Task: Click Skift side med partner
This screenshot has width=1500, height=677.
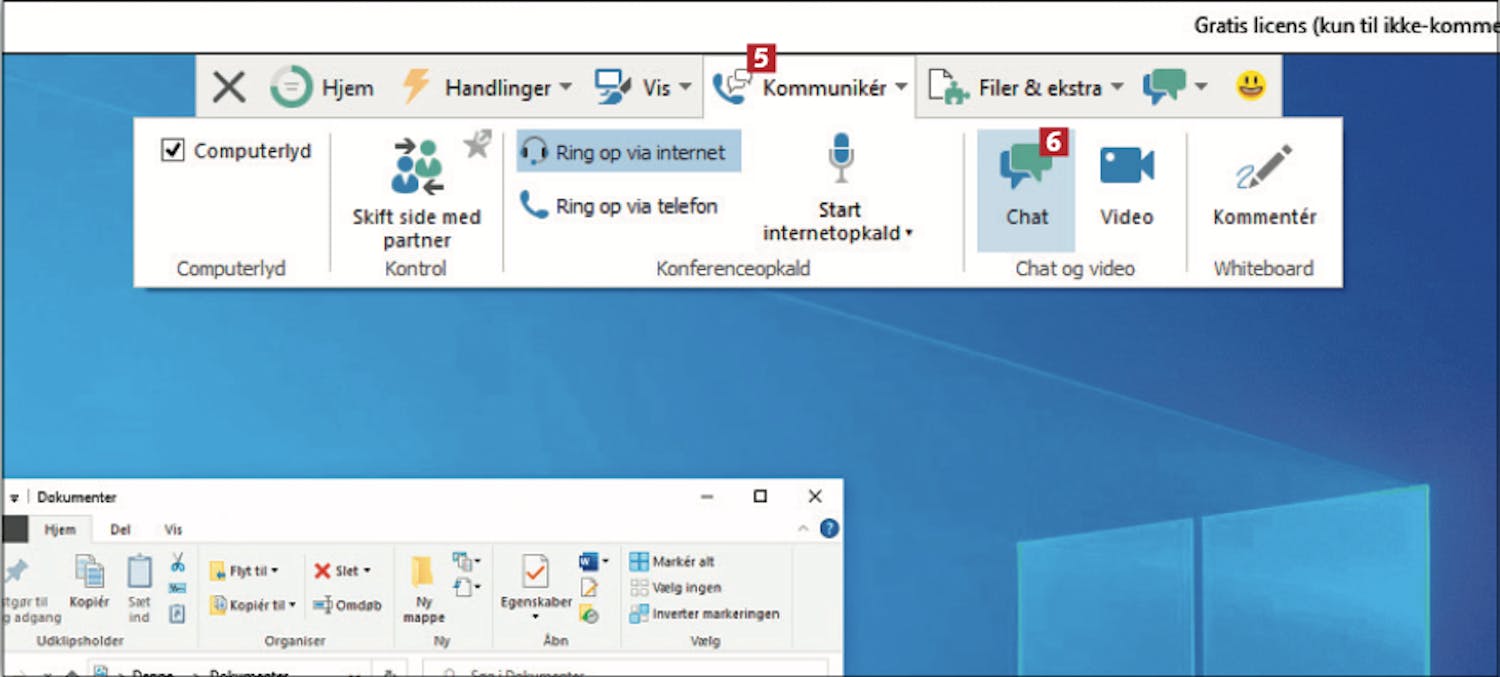Action: pyautogui.click(x=417, y=192)
